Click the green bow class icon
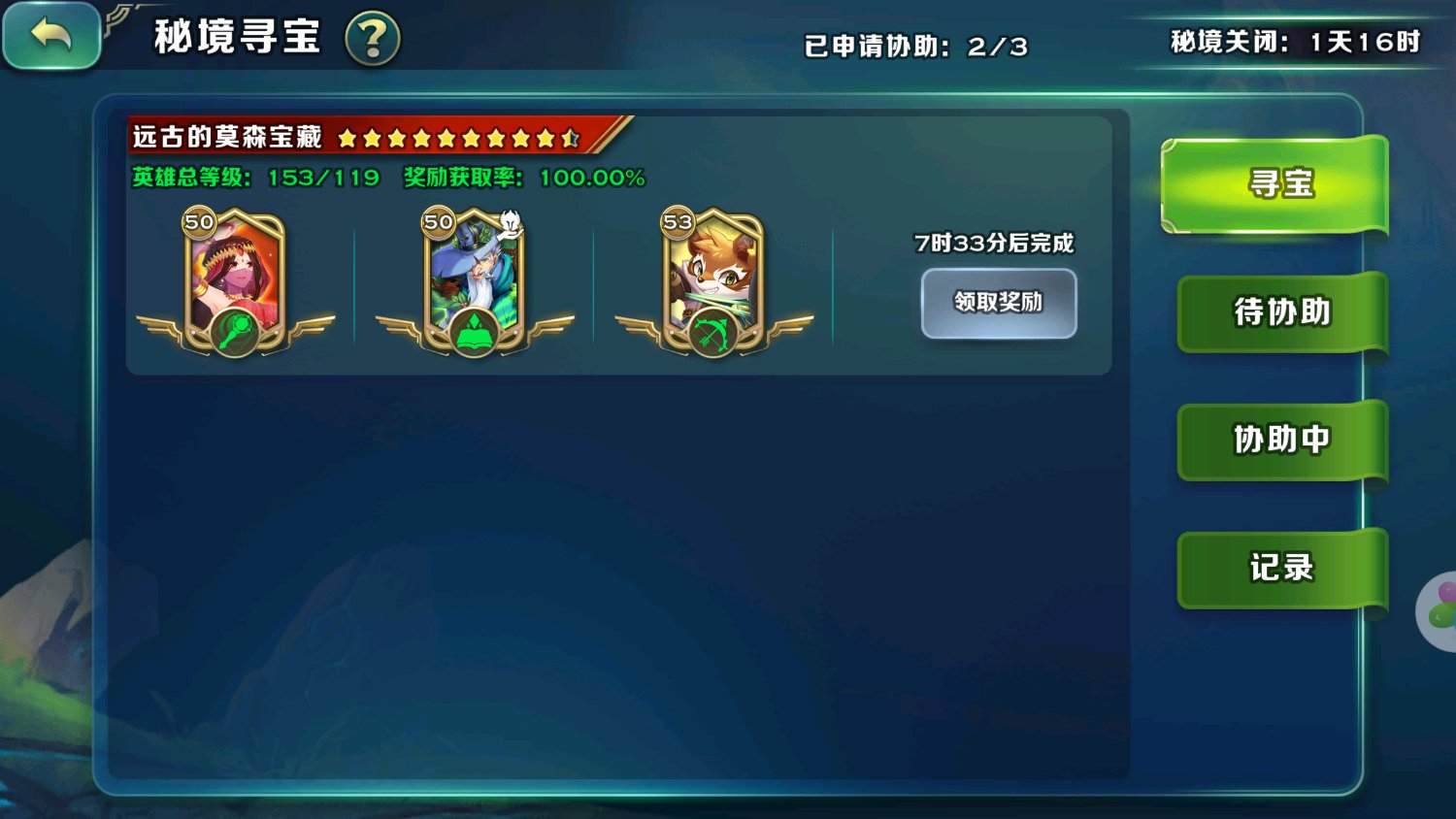This screenshot has width=1456, height=819. [x=713, y=333]
